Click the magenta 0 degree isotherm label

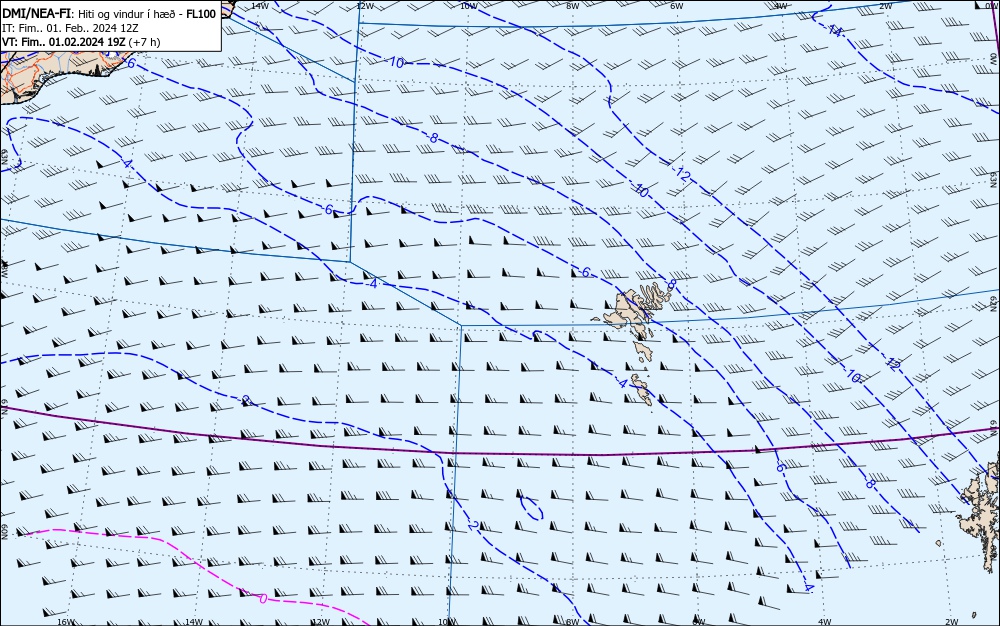coord(263,599)
